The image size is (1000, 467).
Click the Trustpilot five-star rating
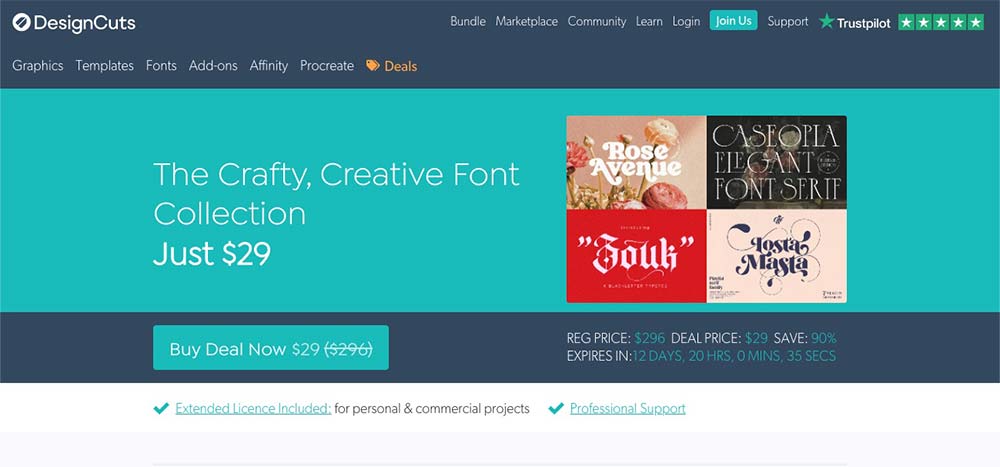click(x=941, y=22)
